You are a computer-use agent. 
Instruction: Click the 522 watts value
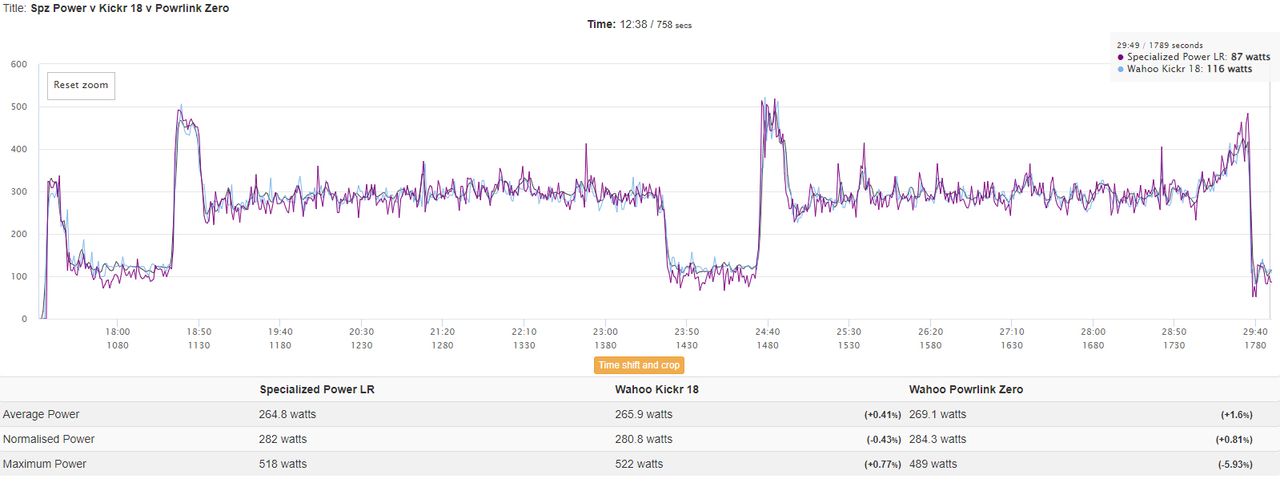[x=639, y=464]
